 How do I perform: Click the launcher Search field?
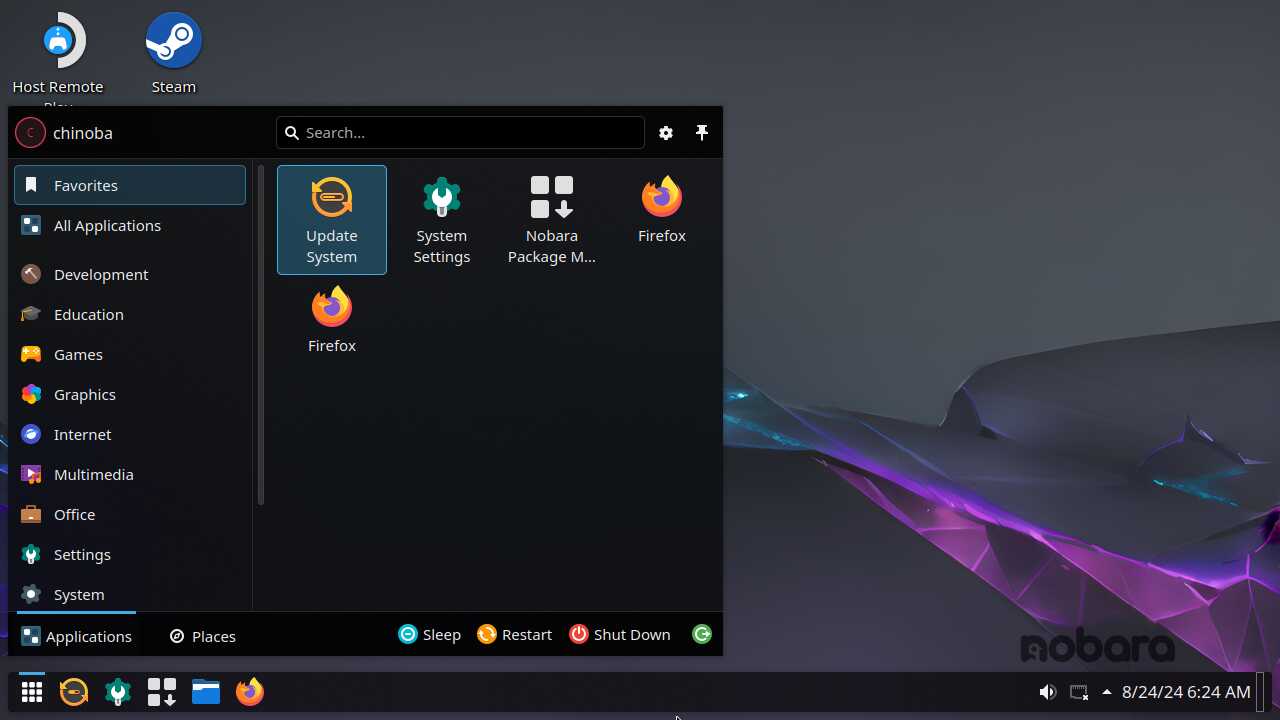tap(460, 133)
